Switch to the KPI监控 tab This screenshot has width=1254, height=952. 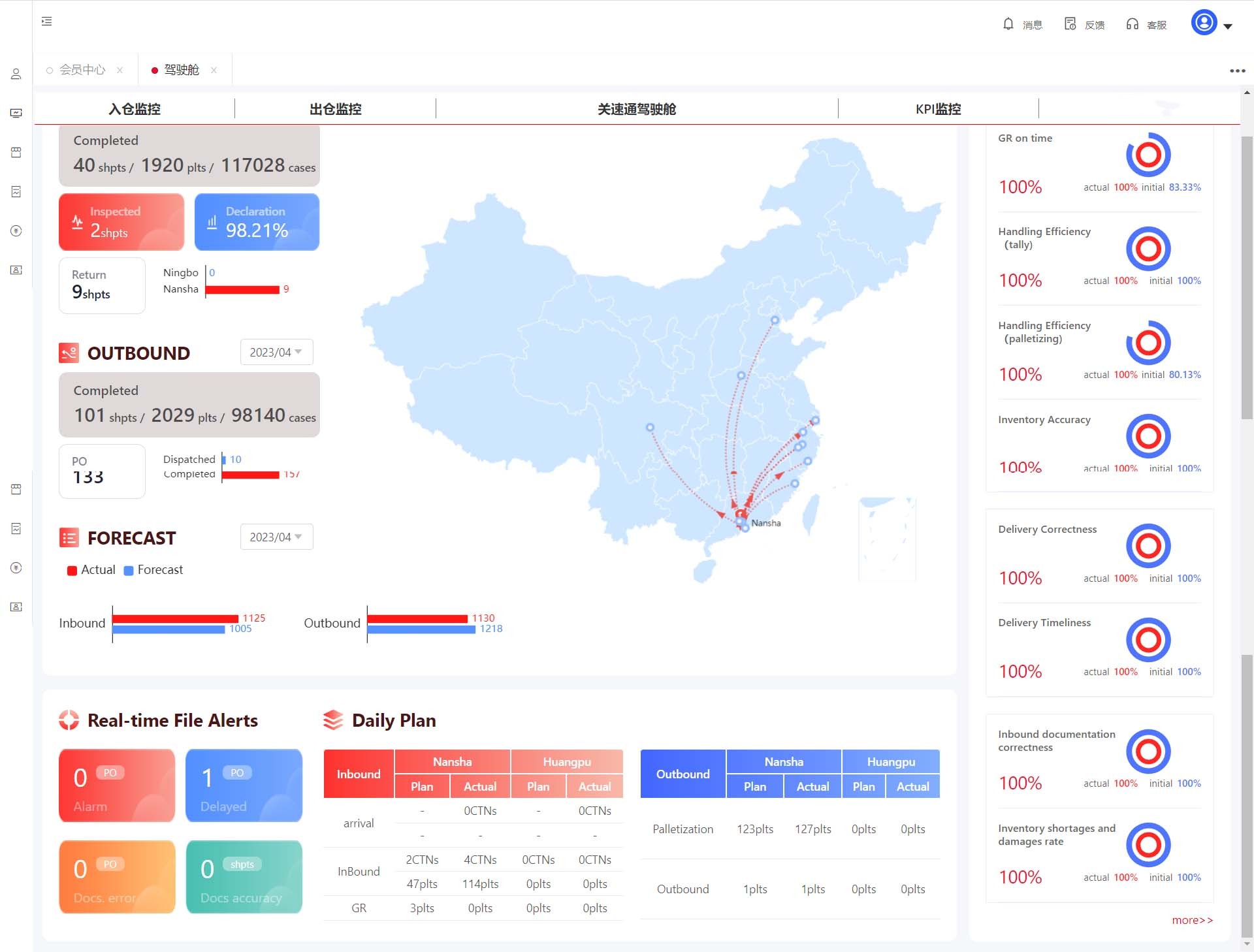[939, 108]
